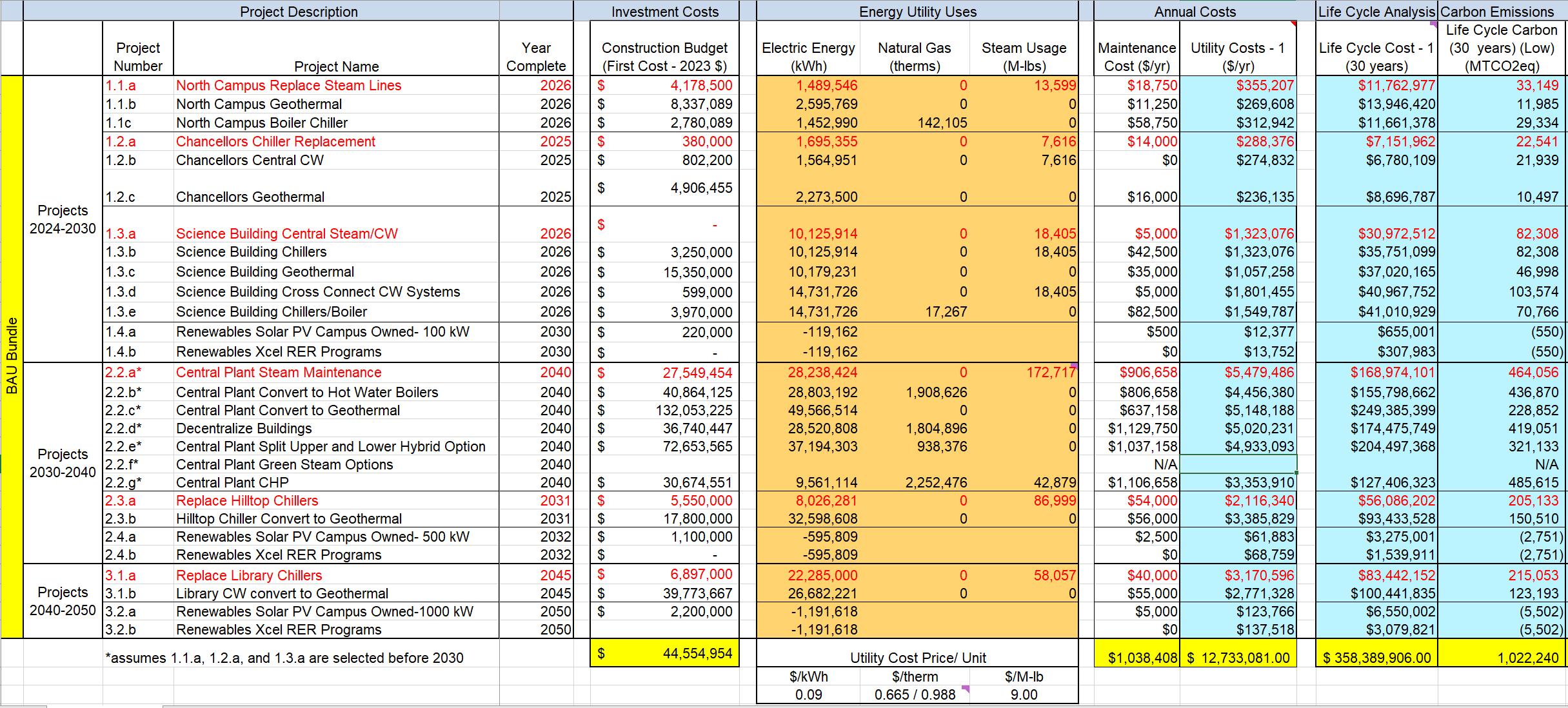
Task: Click the Steam Usage (M-lbs) column header
Action: (1024, 57)
